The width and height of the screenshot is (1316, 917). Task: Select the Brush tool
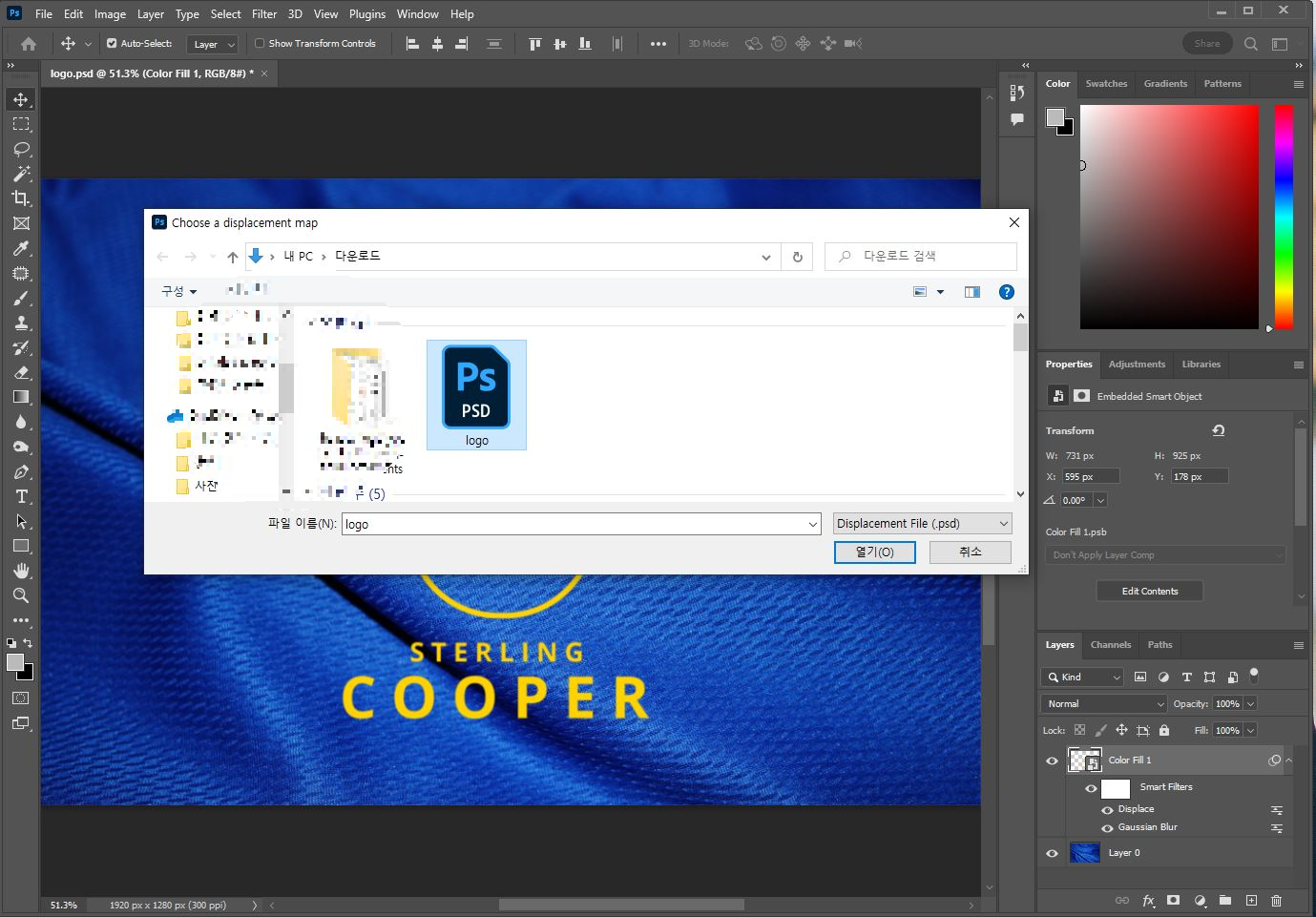click(21, 298)
